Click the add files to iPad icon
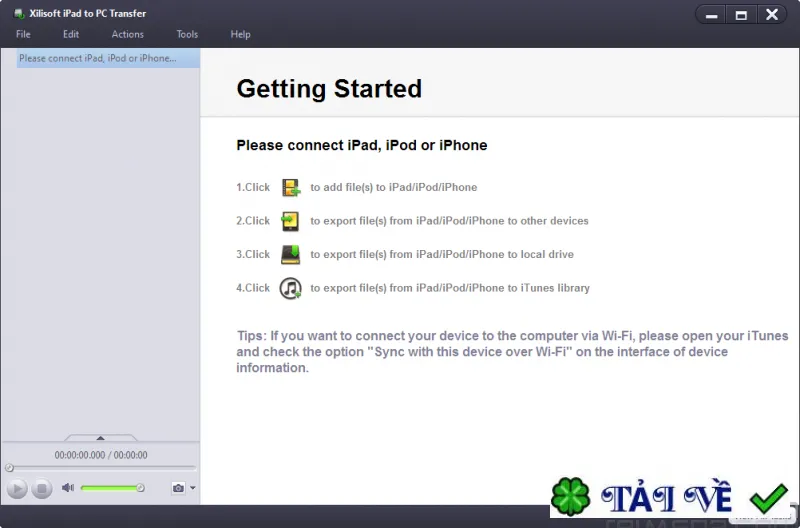Screen dimensions: 800x528 click(291, 187)
